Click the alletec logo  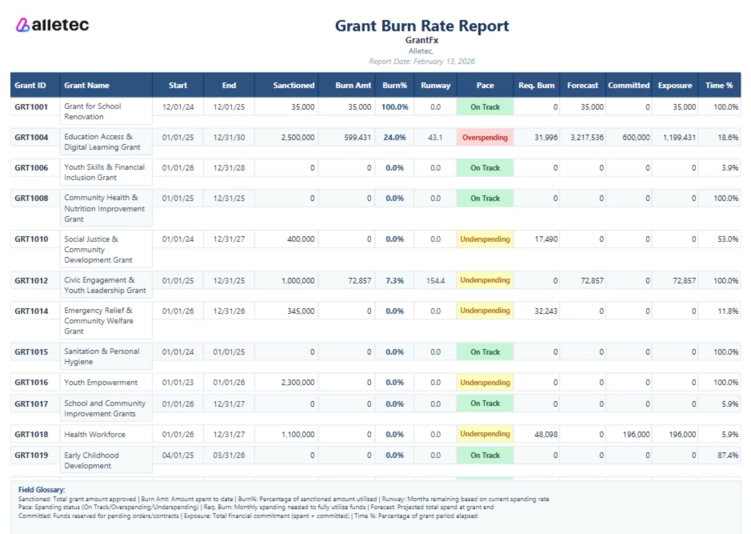(52, 25)
